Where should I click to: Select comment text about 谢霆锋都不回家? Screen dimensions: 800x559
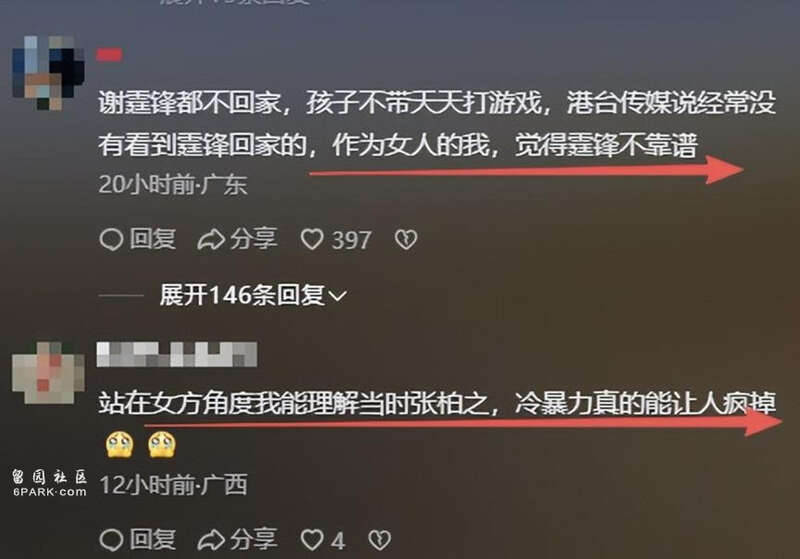(437, 124)
